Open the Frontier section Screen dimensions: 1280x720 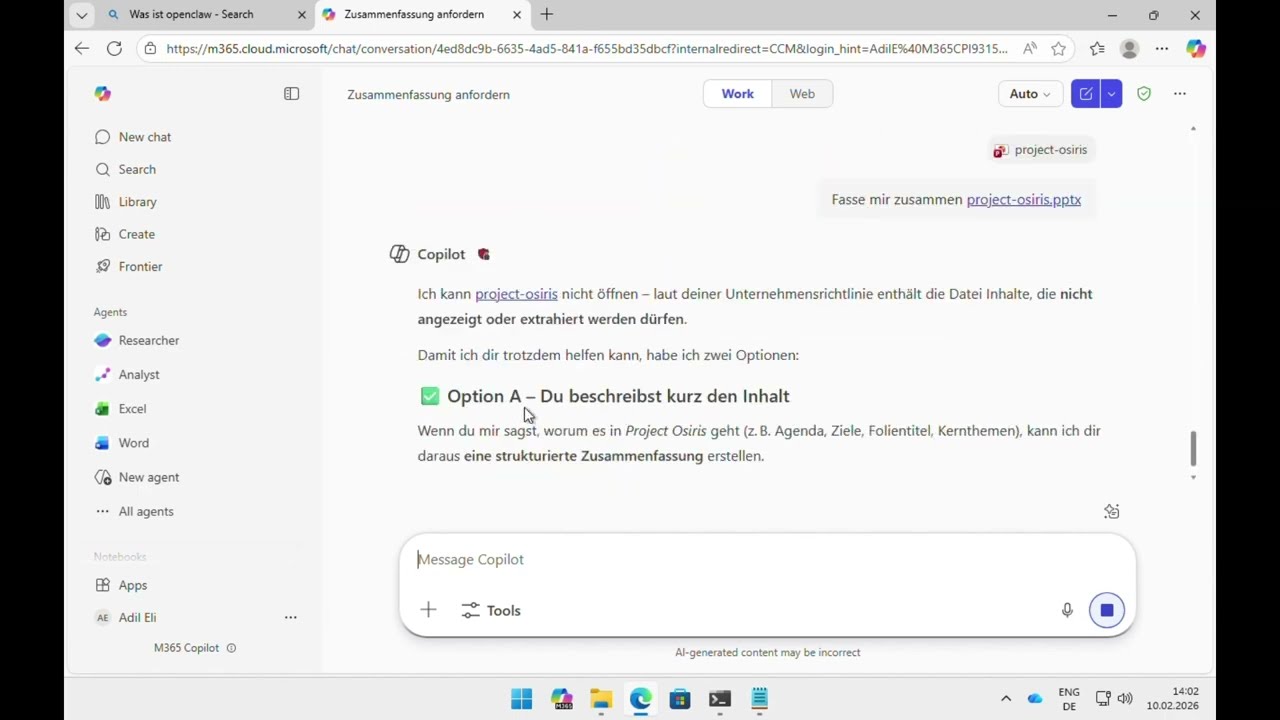128,266
